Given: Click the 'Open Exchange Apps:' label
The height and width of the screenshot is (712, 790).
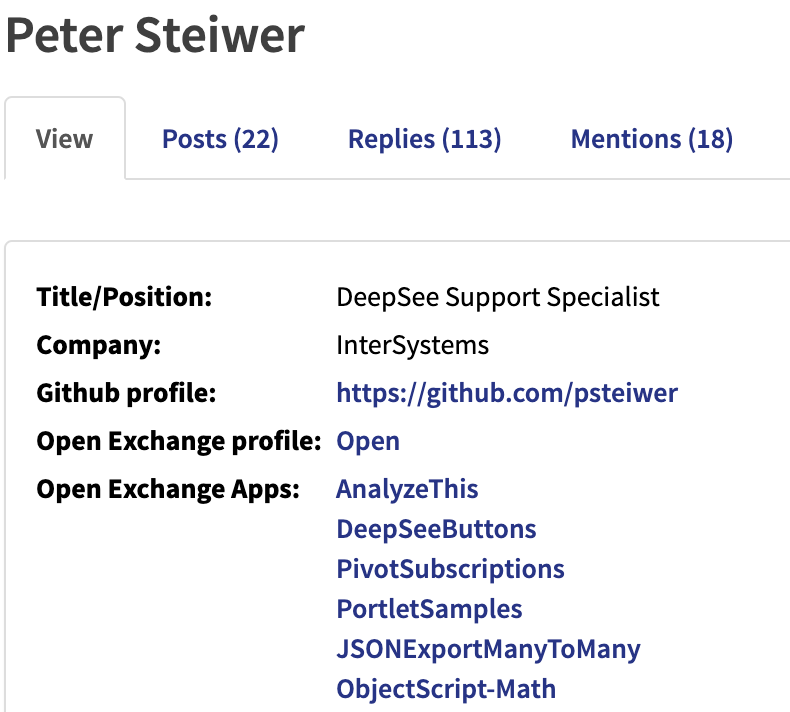Looking at the screenshot, I should [168, 489].
